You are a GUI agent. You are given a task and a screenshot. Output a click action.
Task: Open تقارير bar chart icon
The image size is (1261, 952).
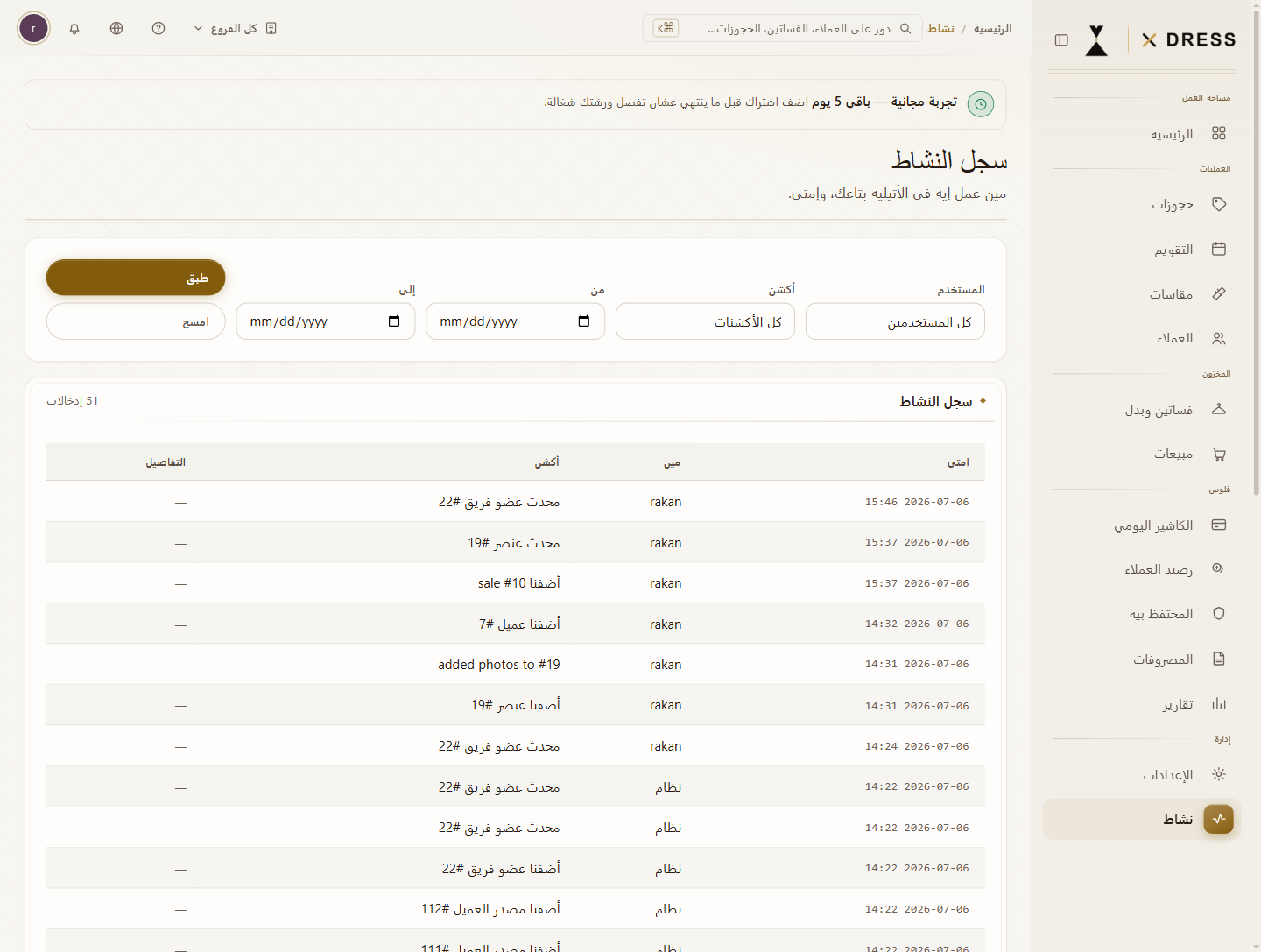pyautogui.click(x=1219, y=703)
